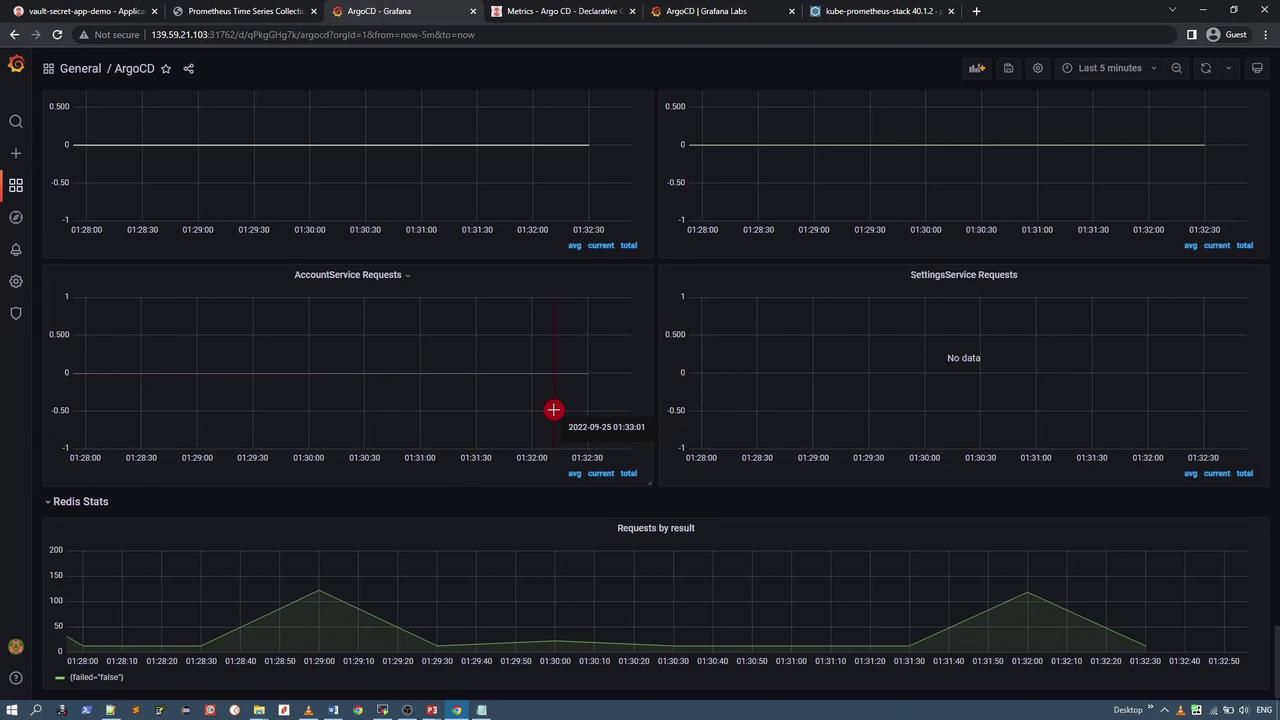Sort SettingsService Requests legend by total

pos(1244,474)
